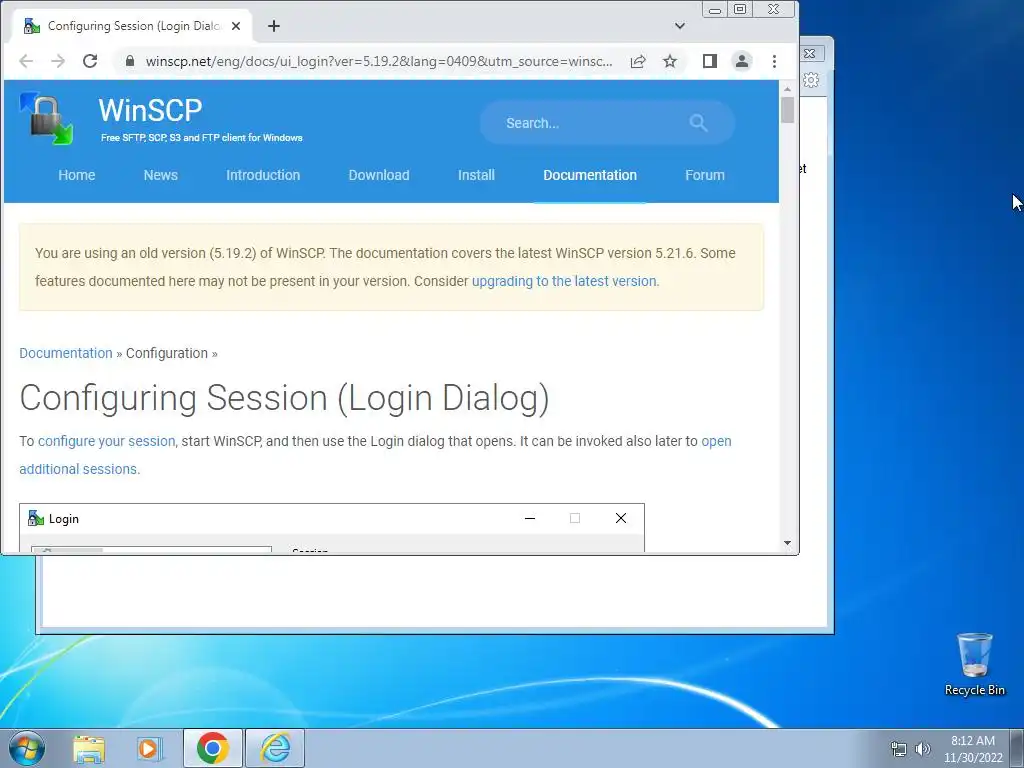The height and width of the screenshot is (768, 1024).
Task: Open the Install menu item
Action: coord(476,175)
